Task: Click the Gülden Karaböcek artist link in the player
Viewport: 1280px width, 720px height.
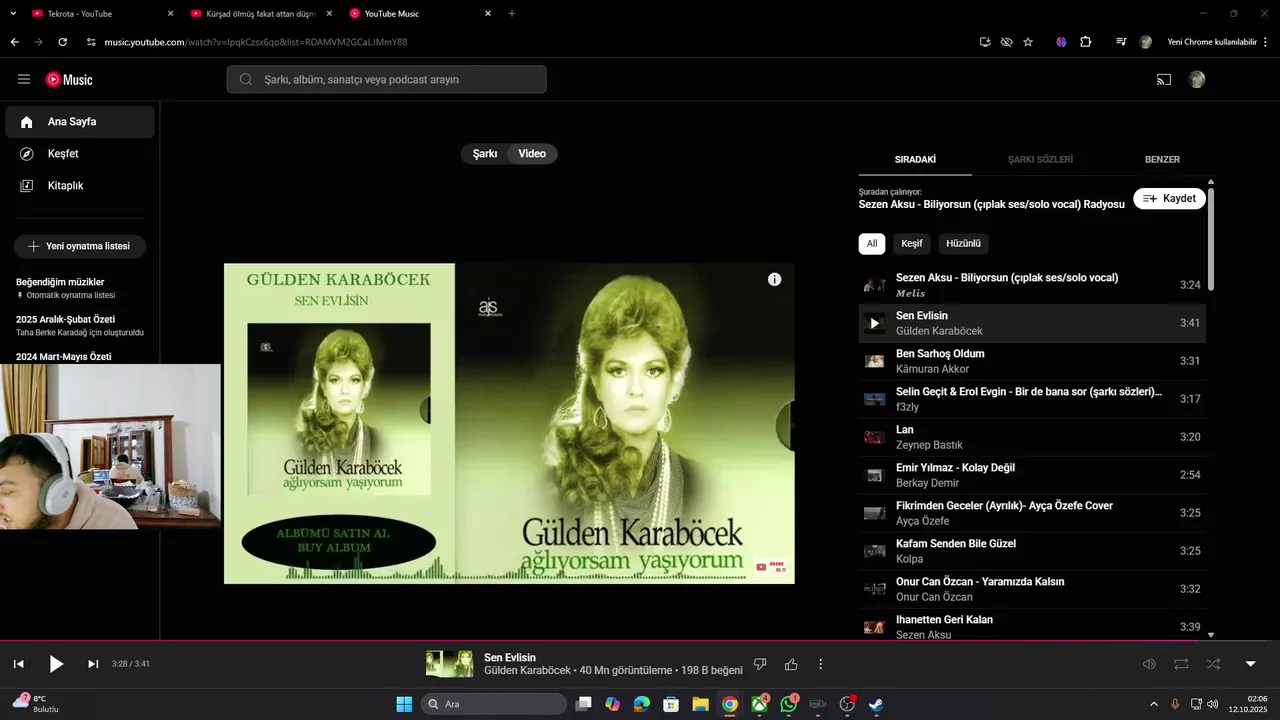Action: (x=527, y=670)
